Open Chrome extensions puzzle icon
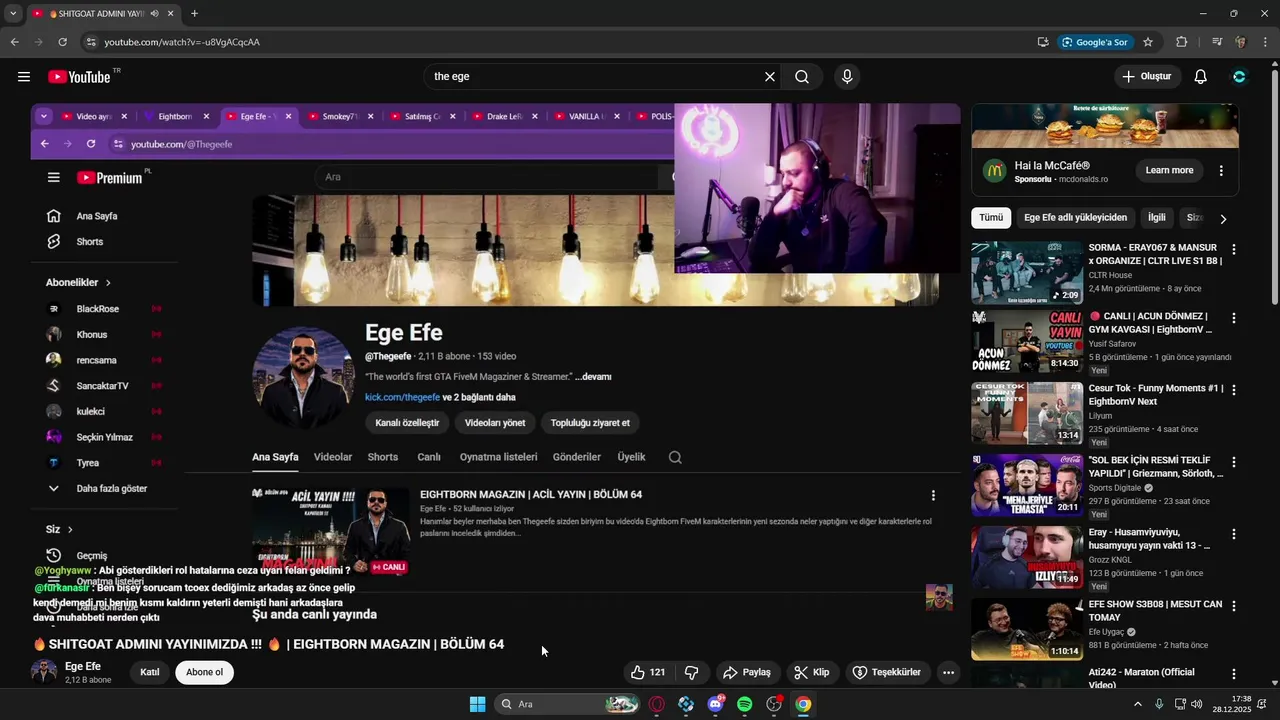Image resolution: width=1280 pixels, height=720 pixels. pyautogui.click(x=1182, y=42)
